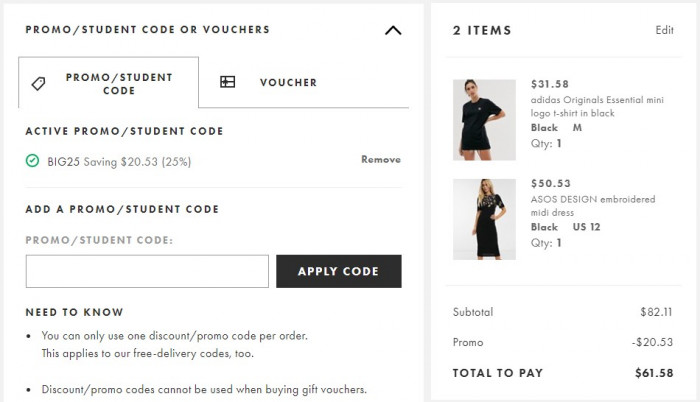Screen dimensions: 700x402
Task: Open the embroidered midi dress thumbnail
Action: pyautogui.click(x=484, y=219)
